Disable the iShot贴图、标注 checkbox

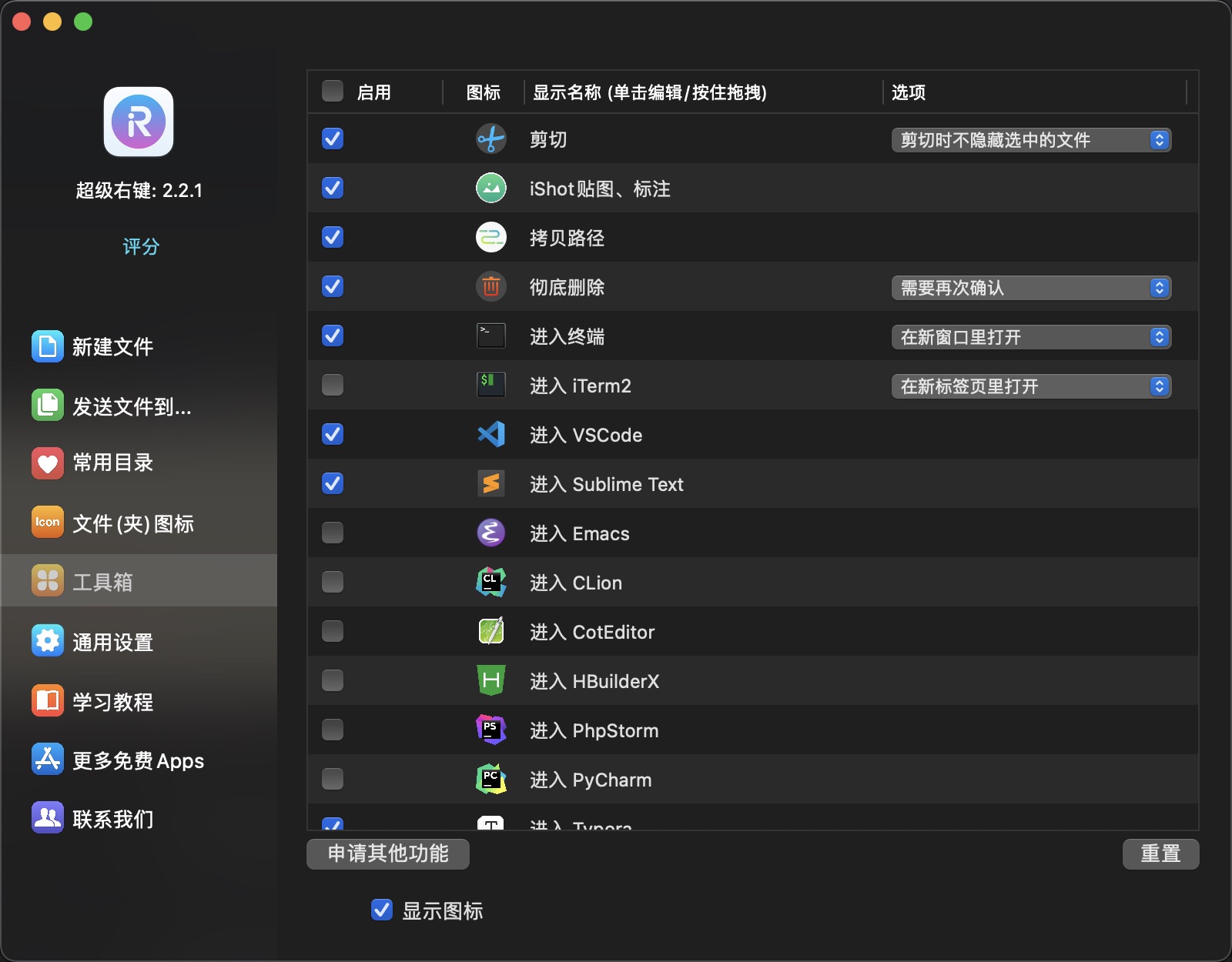click(333, 188)
